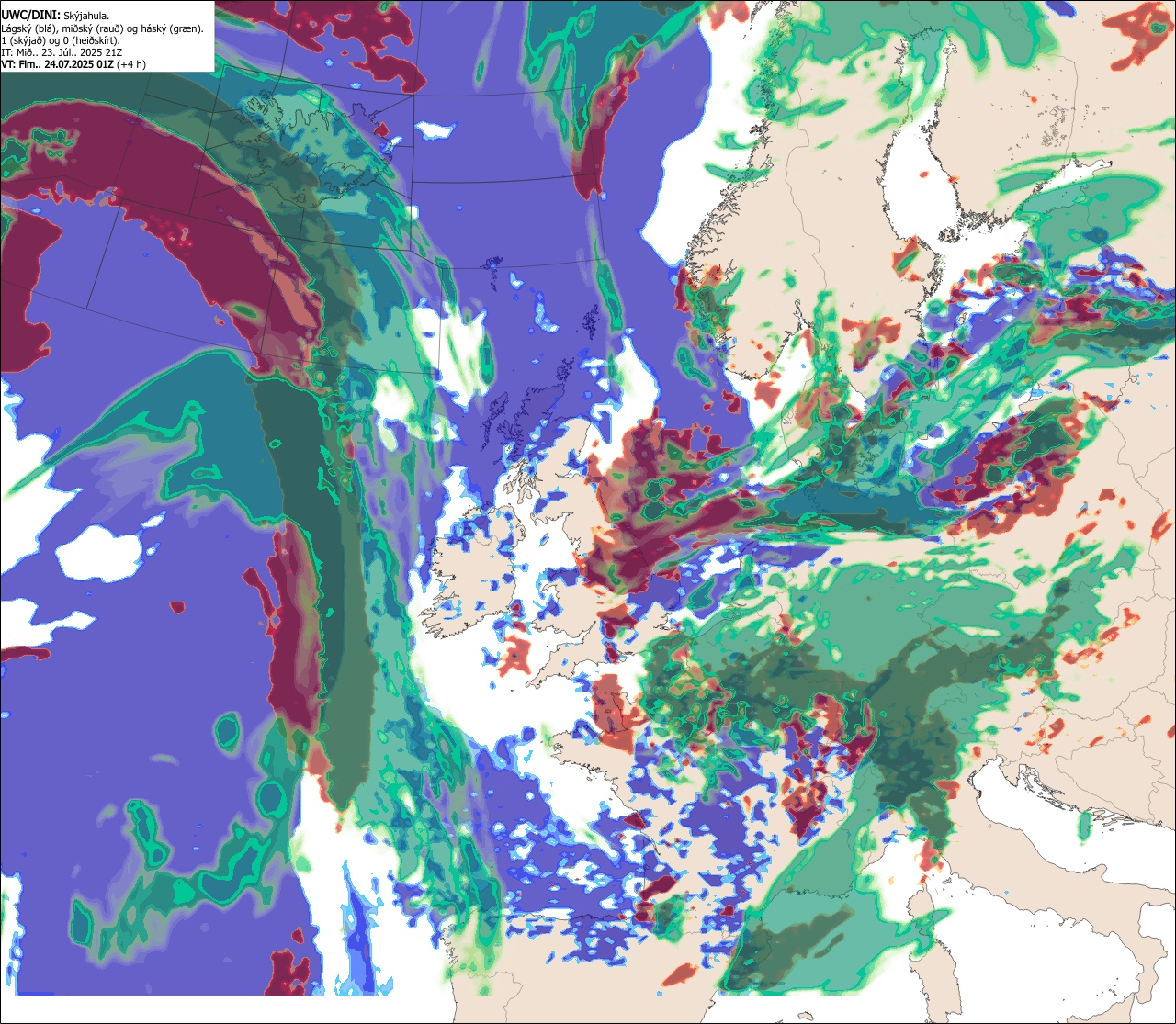The height and width of the screenshot is (1024, 1176).
Task: Click the 'UWC/DINI: Skýjahula.' title text
Action: (x=55, y=15)
